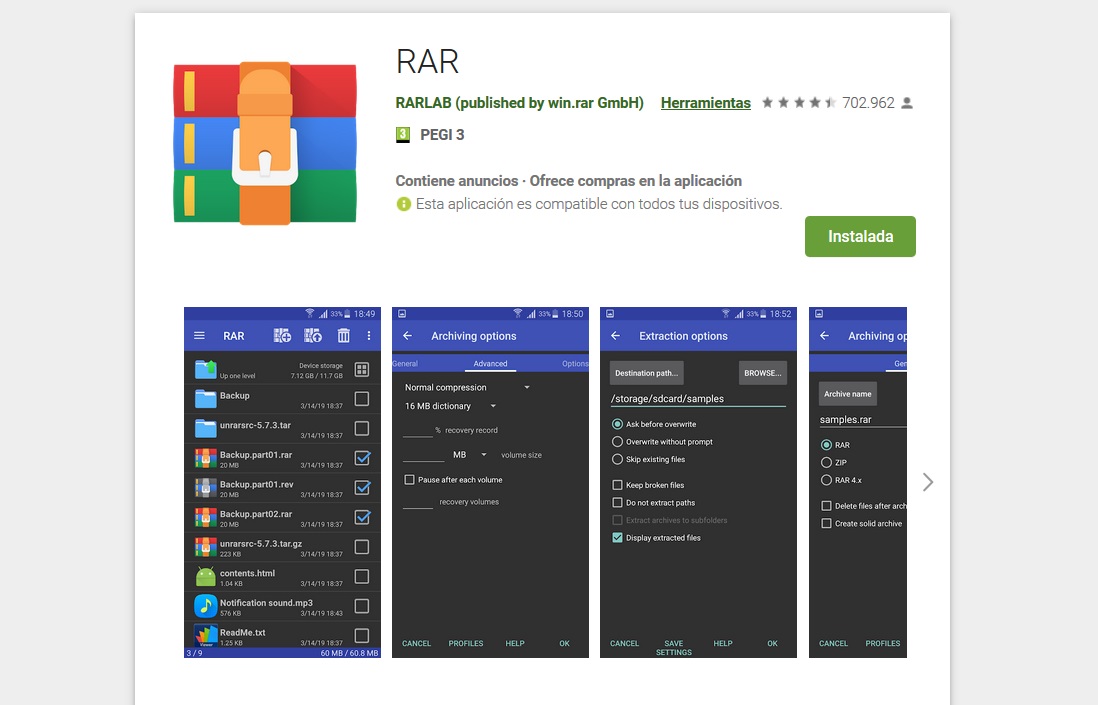Enable the Keep broken files checkbox
1098x705 pixels.
(x=617, y=485)
